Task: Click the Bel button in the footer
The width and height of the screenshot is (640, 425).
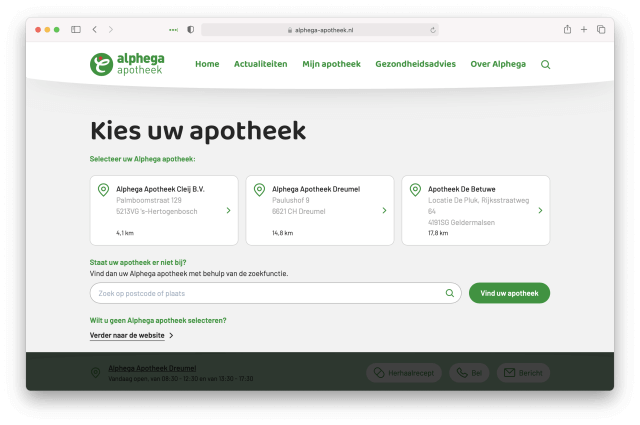Action: click(469, 373)
